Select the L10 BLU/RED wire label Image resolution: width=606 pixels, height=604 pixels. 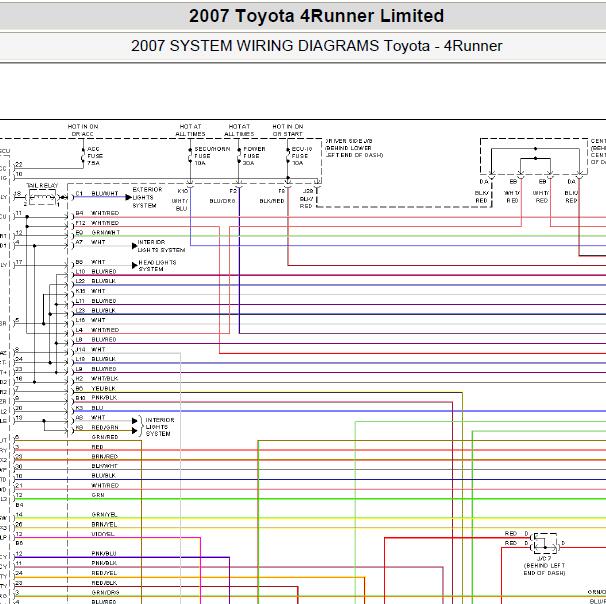coord(96,272)
